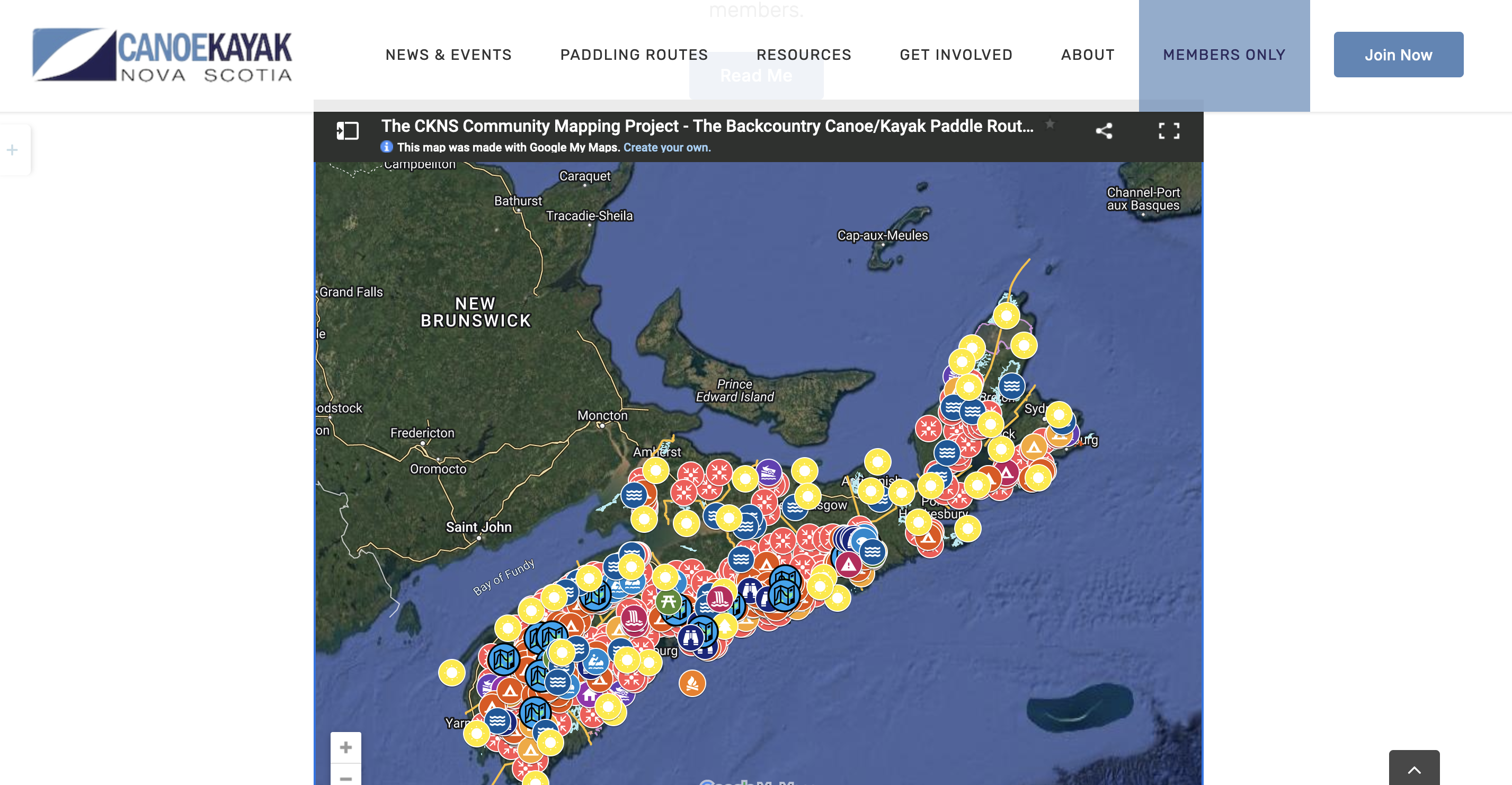Select yellow marker just below Amherst label

coord(656,470)
